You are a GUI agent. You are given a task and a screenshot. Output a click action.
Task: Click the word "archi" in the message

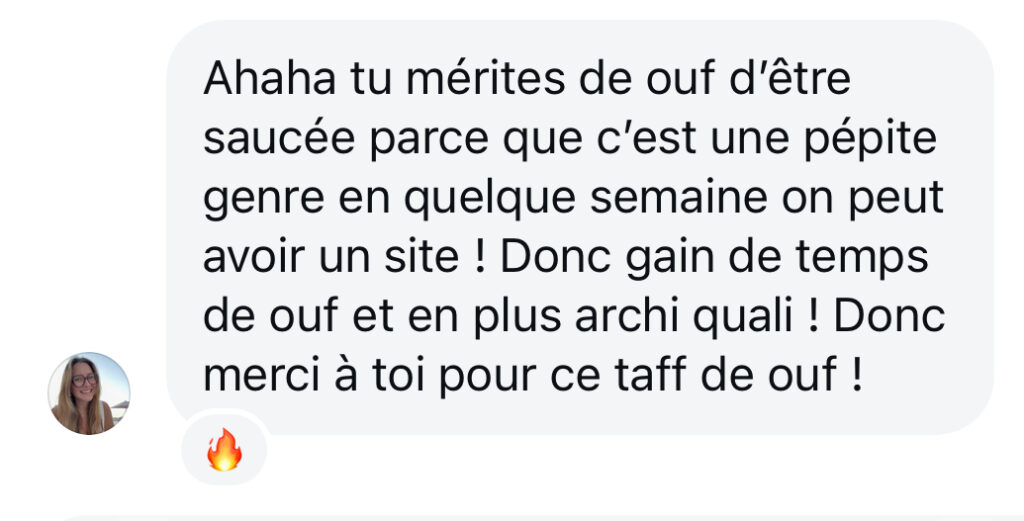[628, 317]
